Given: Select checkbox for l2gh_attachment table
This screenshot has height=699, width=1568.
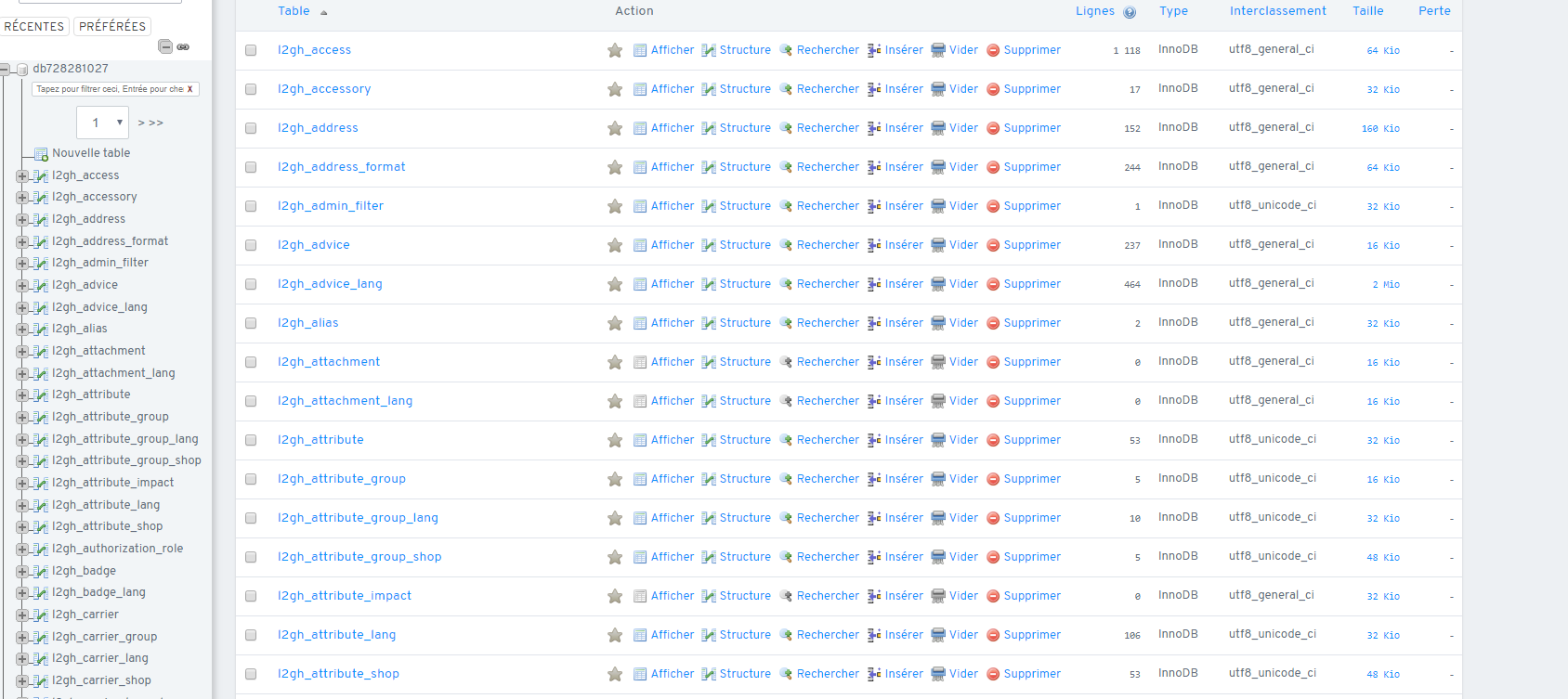Looking at the screenshot, I should pos(251,362).
